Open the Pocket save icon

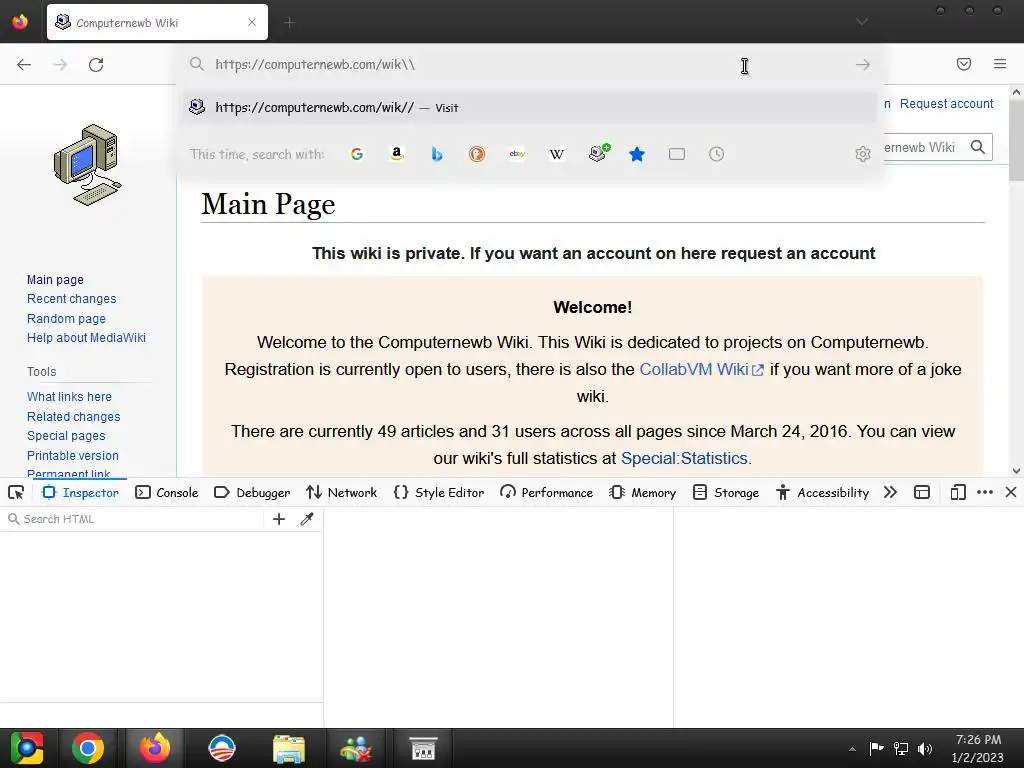(x=964, y=64)
